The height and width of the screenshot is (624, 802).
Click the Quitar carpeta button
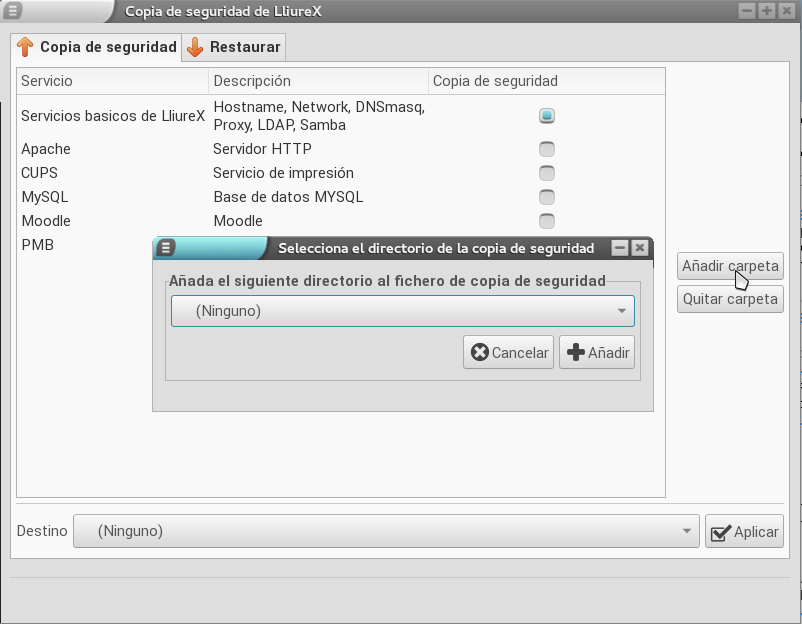[x=730, y=299]
